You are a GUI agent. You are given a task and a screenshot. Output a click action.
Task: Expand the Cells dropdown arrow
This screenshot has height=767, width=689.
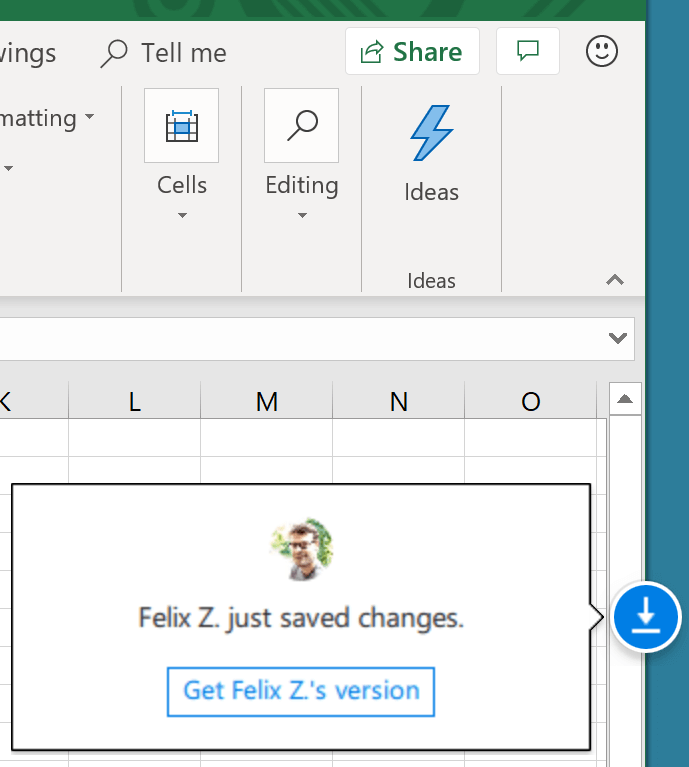(x=182, y=215)
